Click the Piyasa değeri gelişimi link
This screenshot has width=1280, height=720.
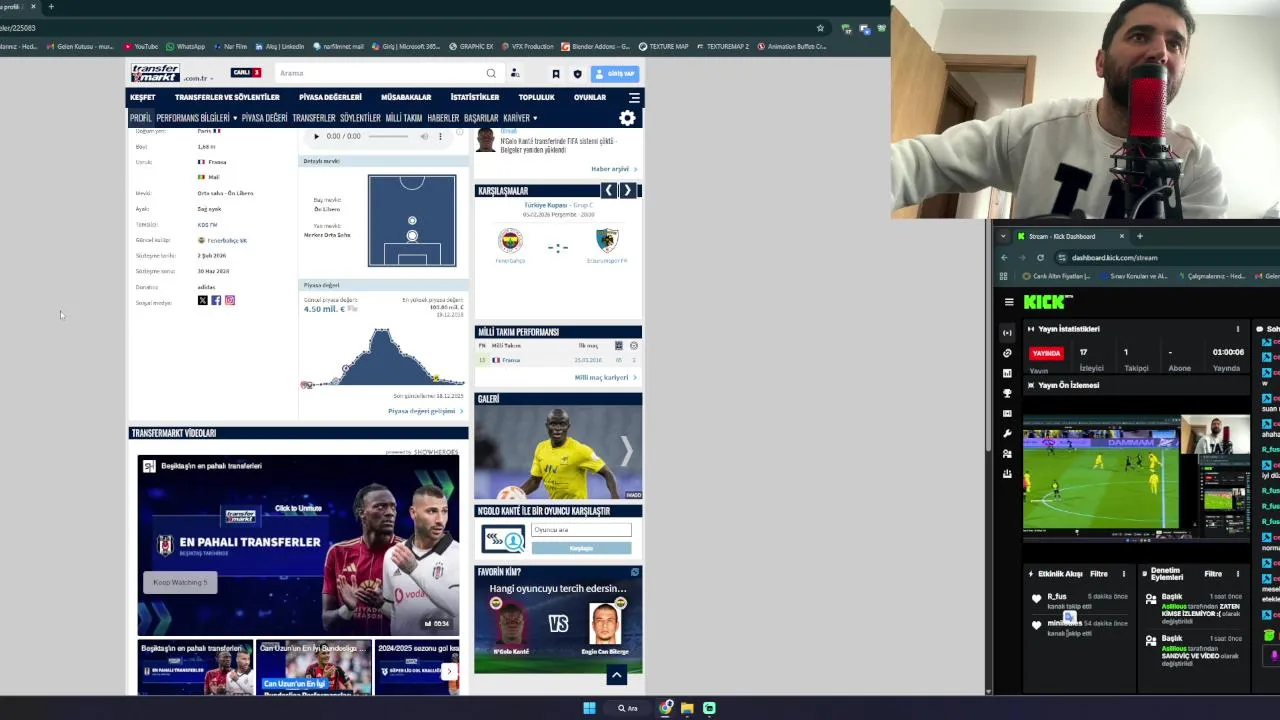(x=425, y=411)
